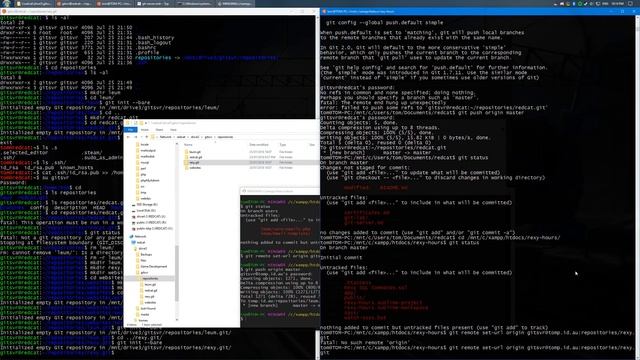
Task: Open the Home ribbon tab in File Explorer
Action: point(144,130)
